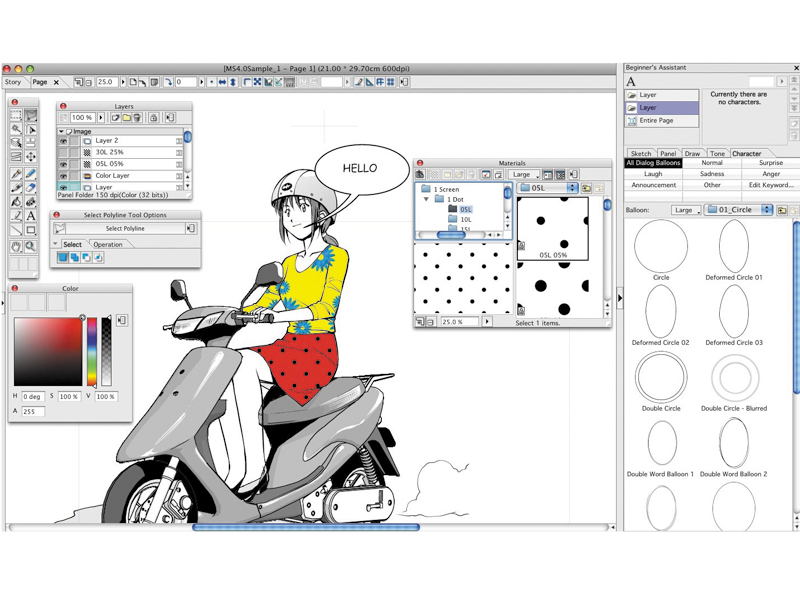This screenshot has width=800, height=600.
Task: Open 05L folder dropdown in Materials
Action: click(547, 188)
